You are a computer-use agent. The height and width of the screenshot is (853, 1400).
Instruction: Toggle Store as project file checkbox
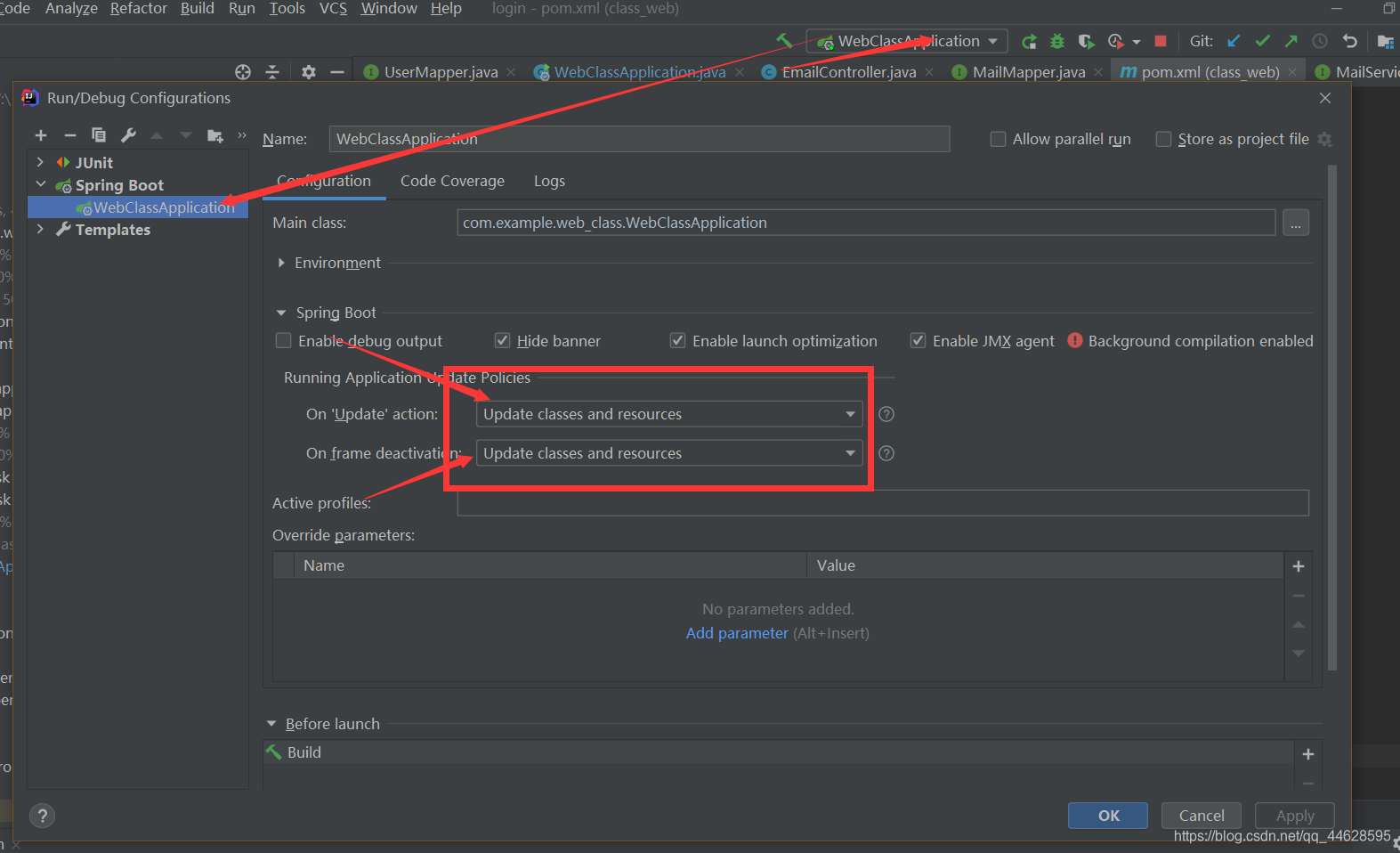tap(1163, 139)
